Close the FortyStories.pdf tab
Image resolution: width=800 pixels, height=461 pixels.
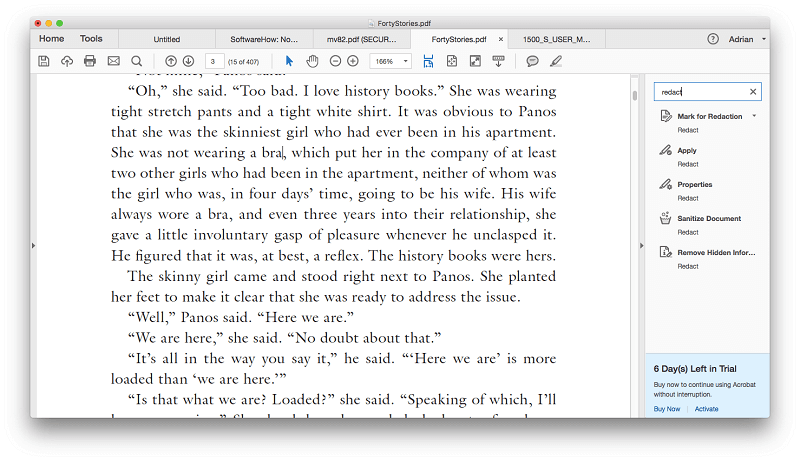pyautogui.click(x=501, y=39)
